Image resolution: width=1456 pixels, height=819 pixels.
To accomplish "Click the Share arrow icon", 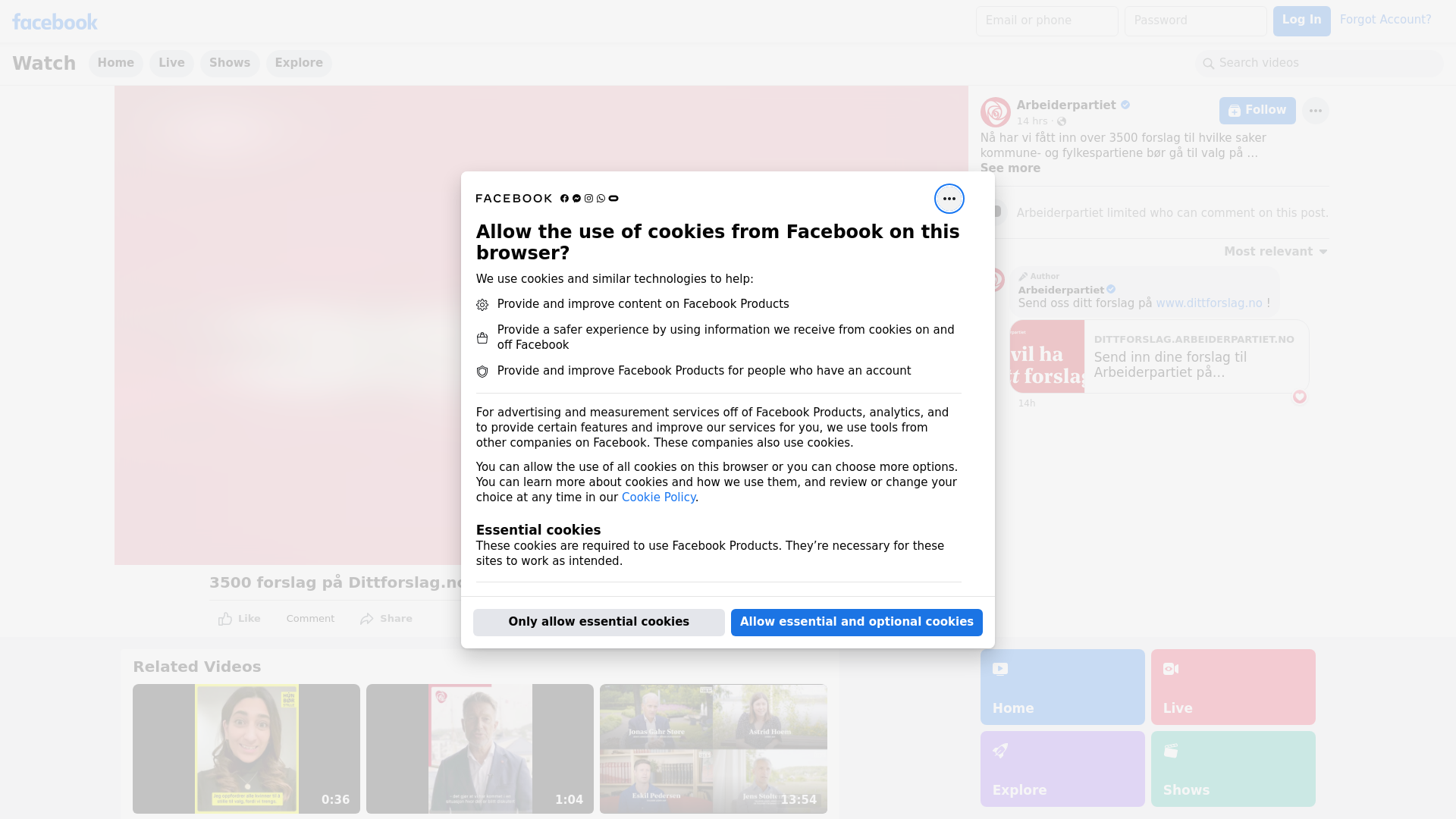I will pos(367,619).
